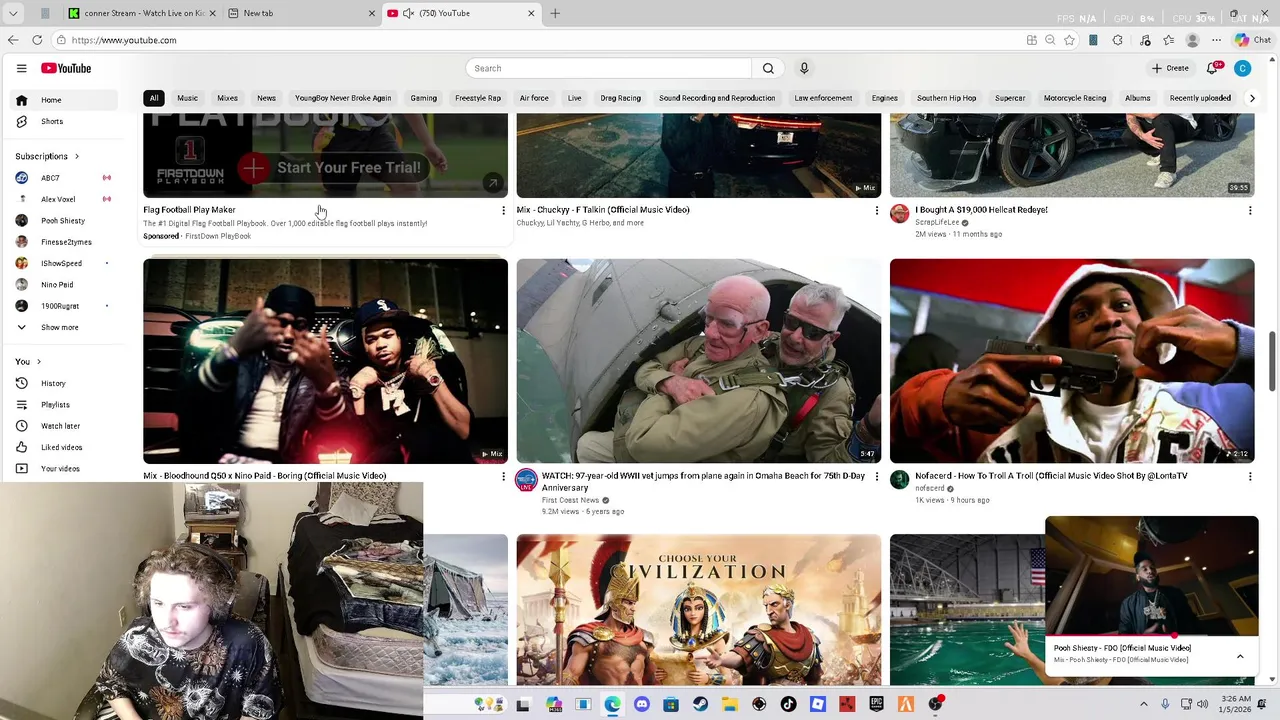The height and width of the screenshot is (720, 1280).
Task: Open the Choose Your Civilization thumbnail
Action: [x=699, y=610]
